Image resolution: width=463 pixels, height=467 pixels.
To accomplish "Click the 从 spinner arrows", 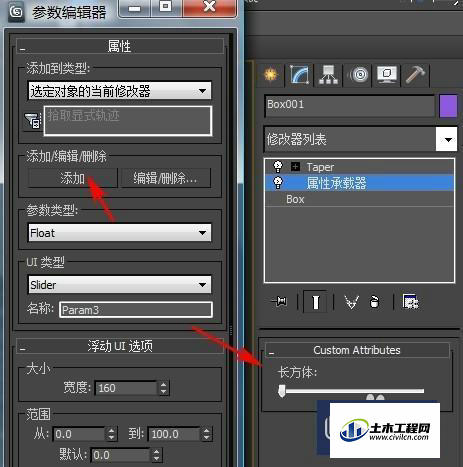I will pyautogui.click(x=111, y=434).
